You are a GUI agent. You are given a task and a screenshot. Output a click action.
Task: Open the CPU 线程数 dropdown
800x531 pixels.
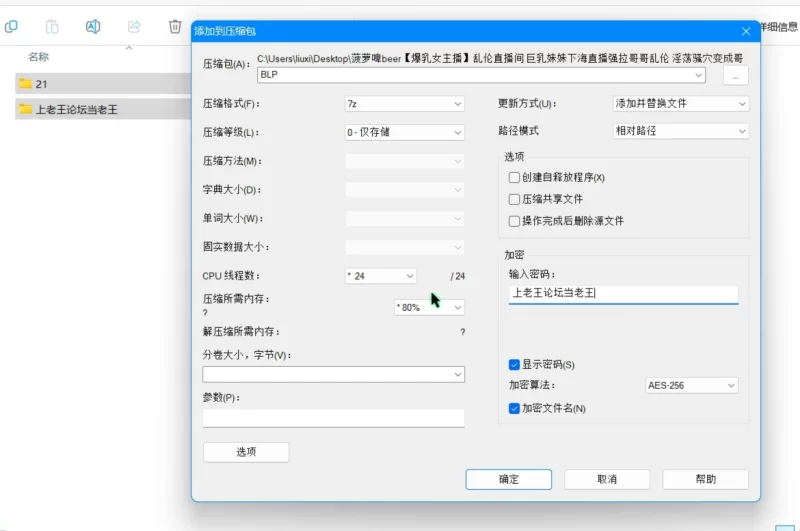click(381, 276)
